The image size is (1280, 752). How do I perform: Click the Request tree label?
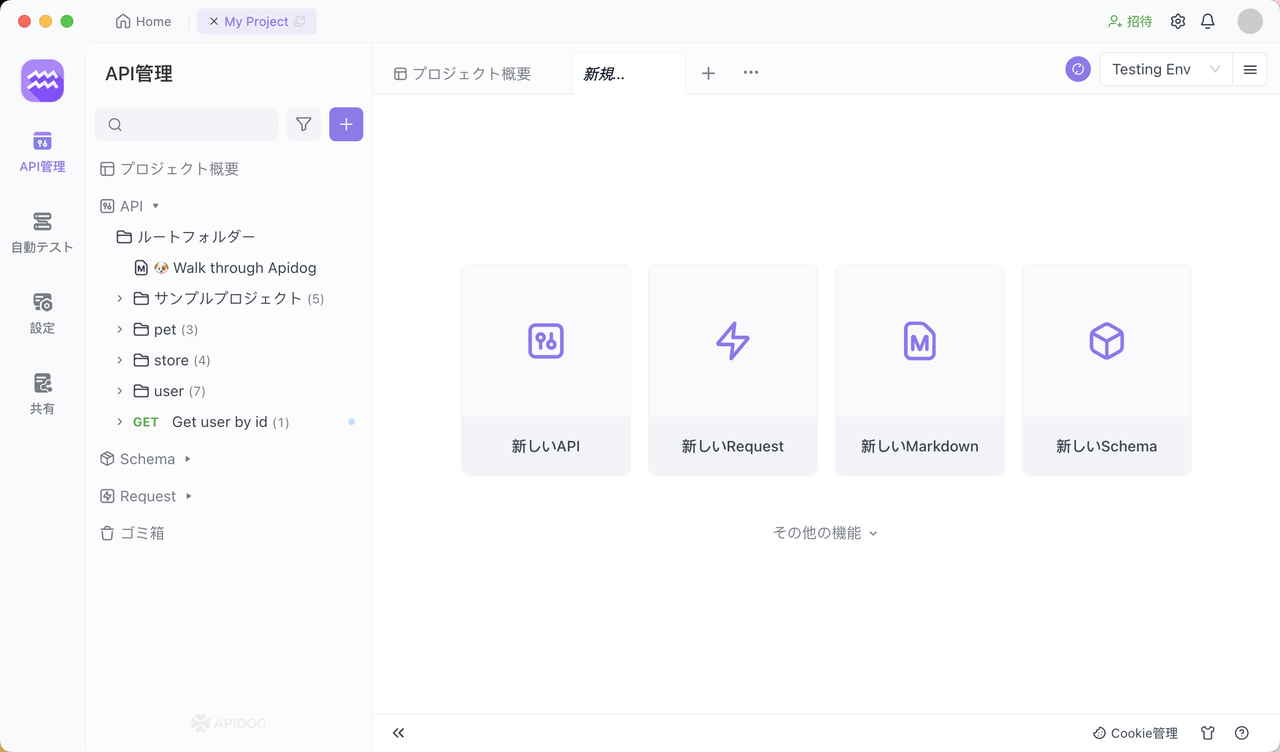pyautogui.click(x=148, y=496)
